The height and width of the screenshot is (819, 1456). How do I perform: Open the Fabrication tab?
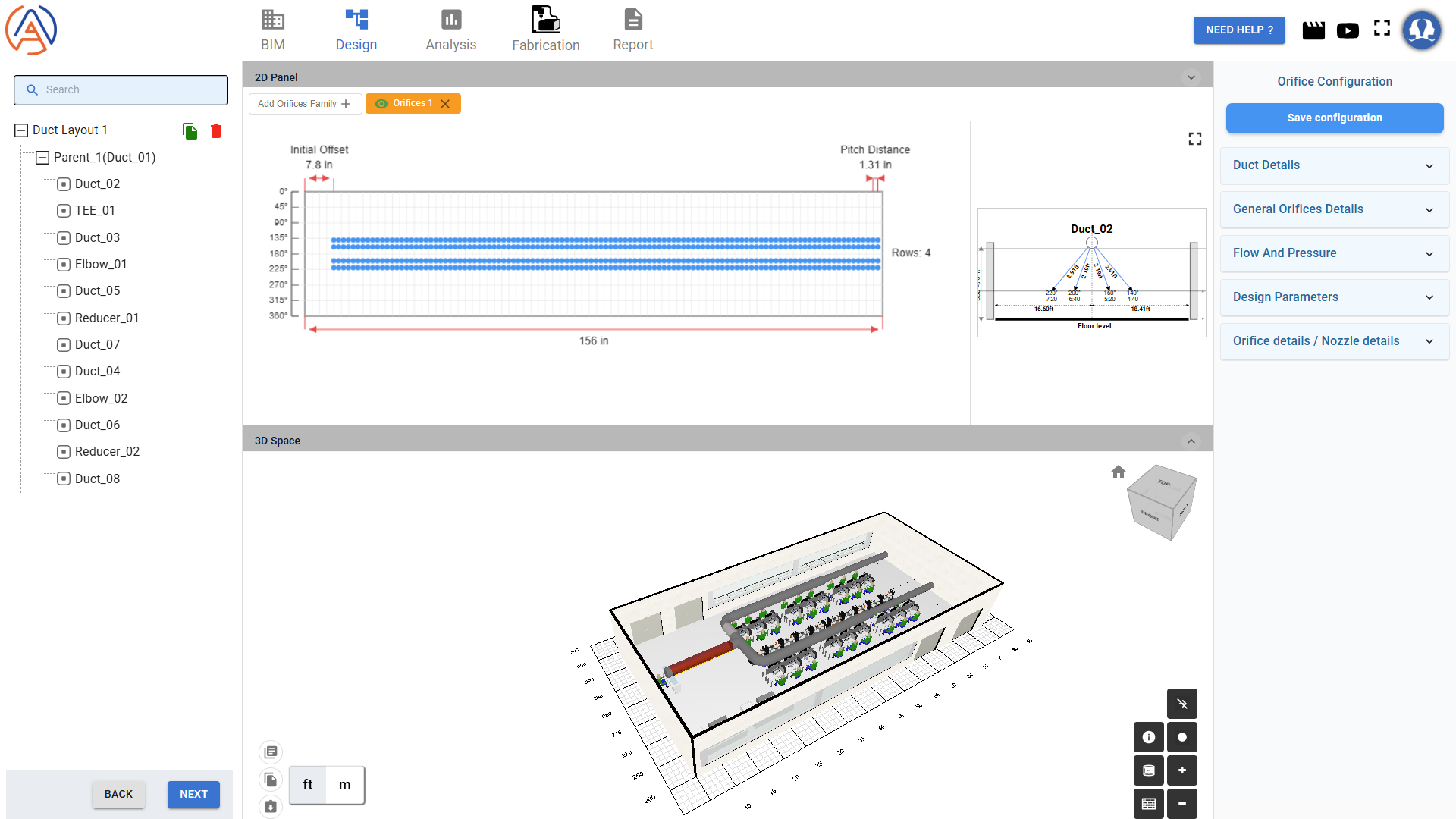coord(545,30)
